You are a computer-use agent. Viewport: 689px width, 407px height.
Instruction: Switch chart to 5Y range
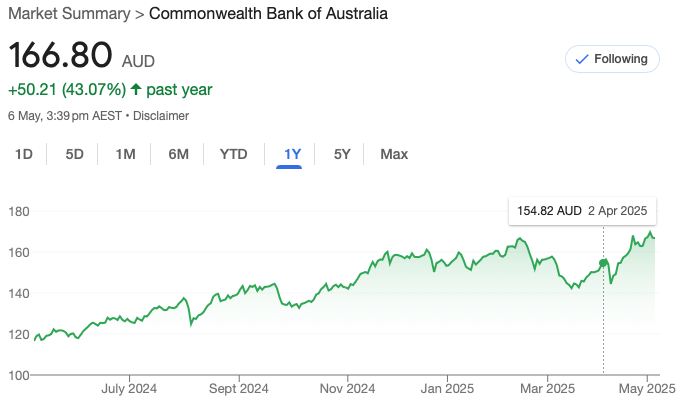(342, 154)
